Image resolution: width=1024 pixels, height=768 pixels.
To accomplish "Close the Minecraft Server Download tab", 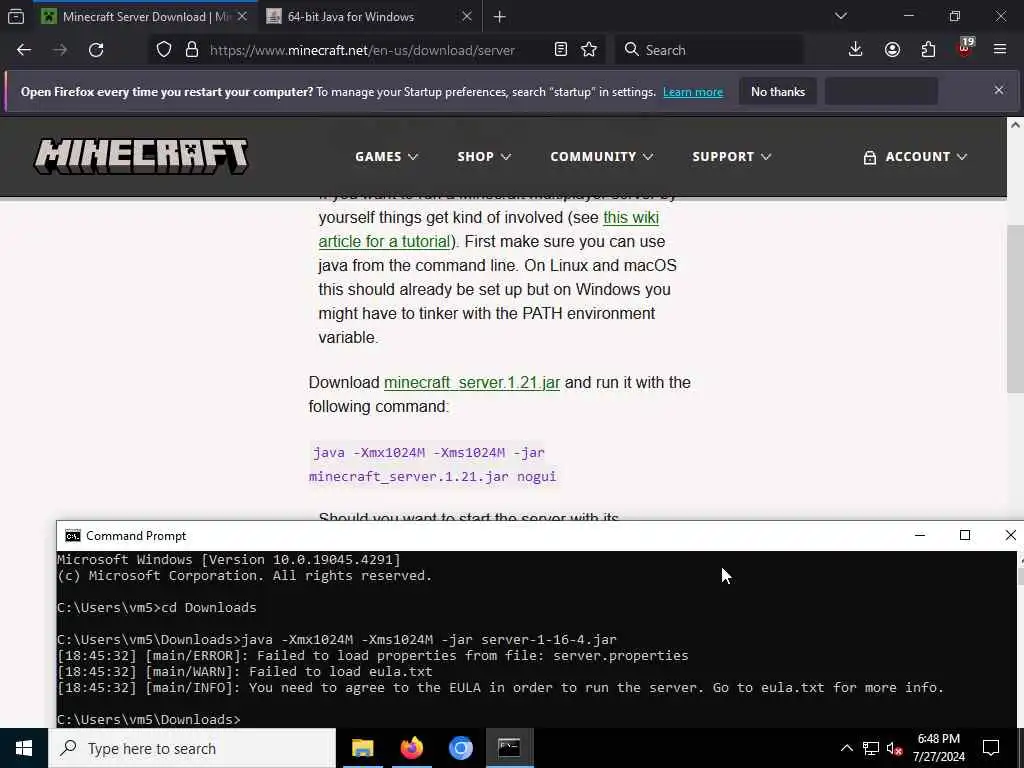I will click(x=242, y=16).
